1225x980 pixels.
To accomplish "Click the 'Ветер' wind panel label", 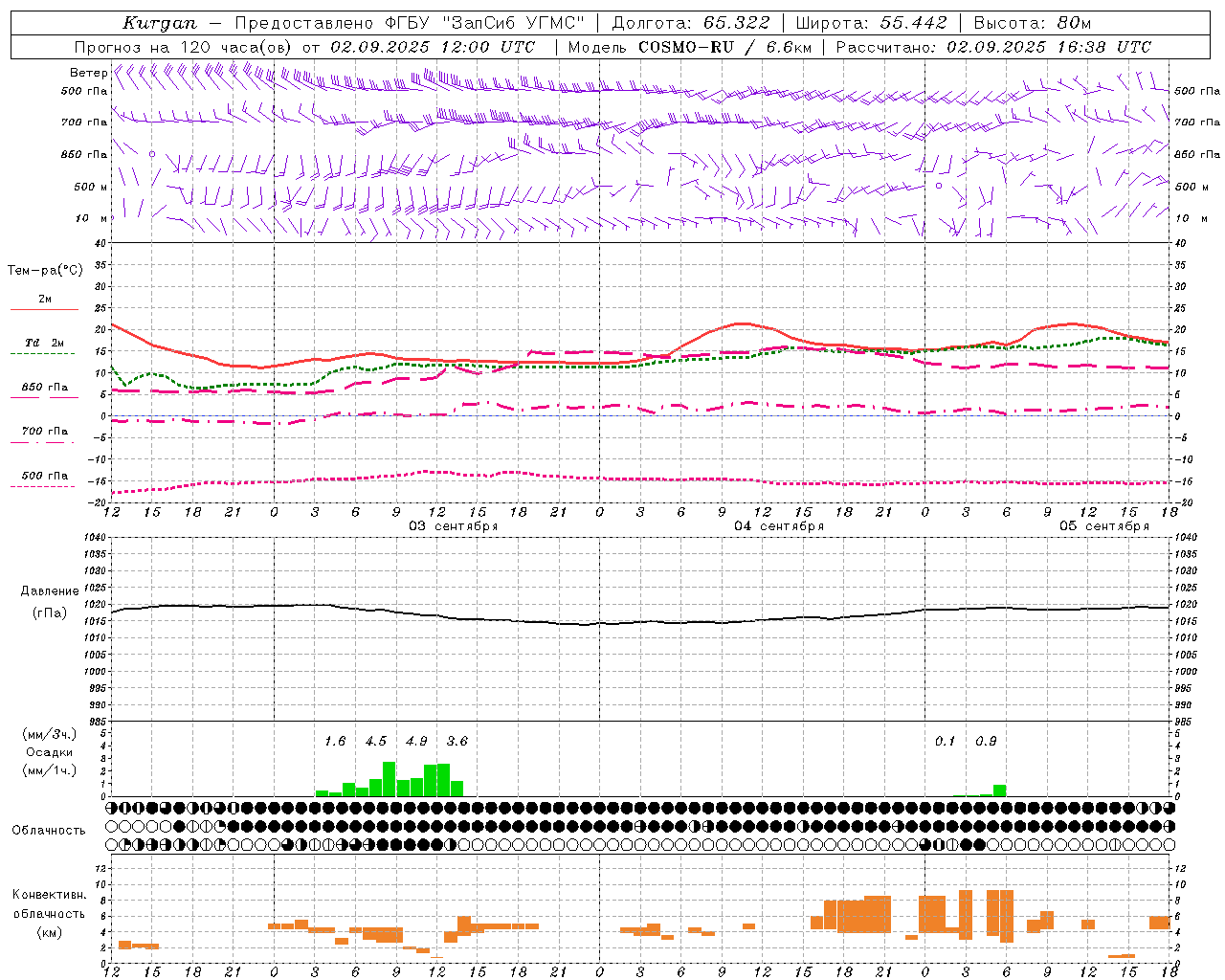I will point(88,73).
